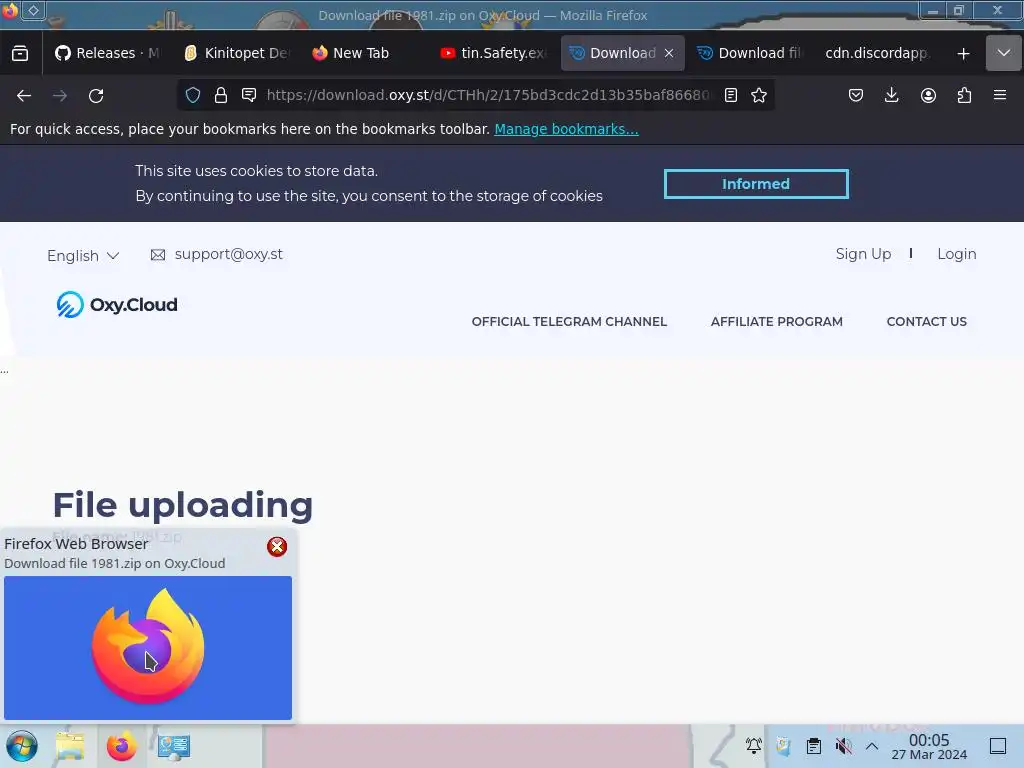Toggle reader view icon
1024x768 pixels.
point(731,95)
